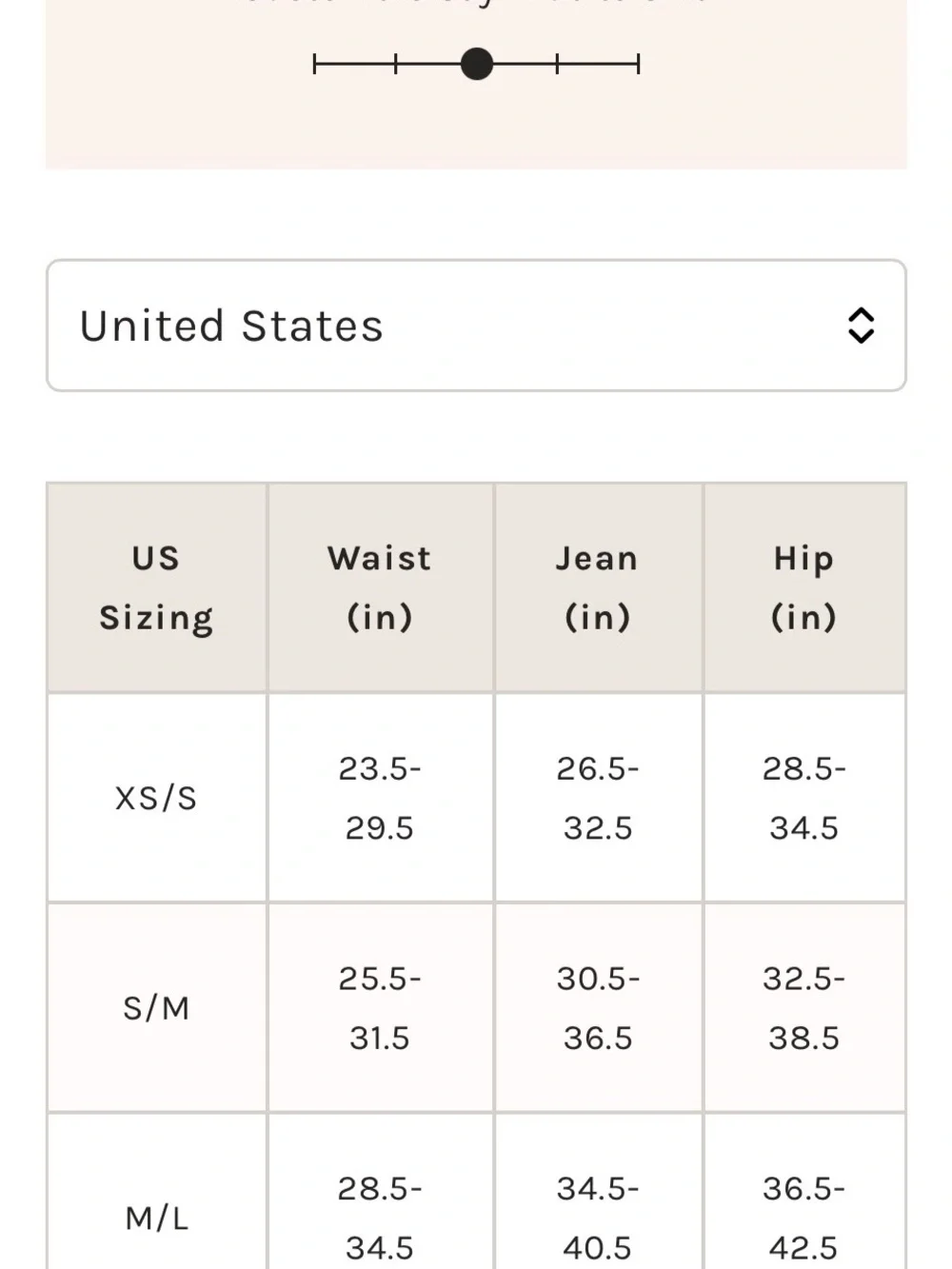
Task: Open the United States country dropdown
Action: (476, 326)
